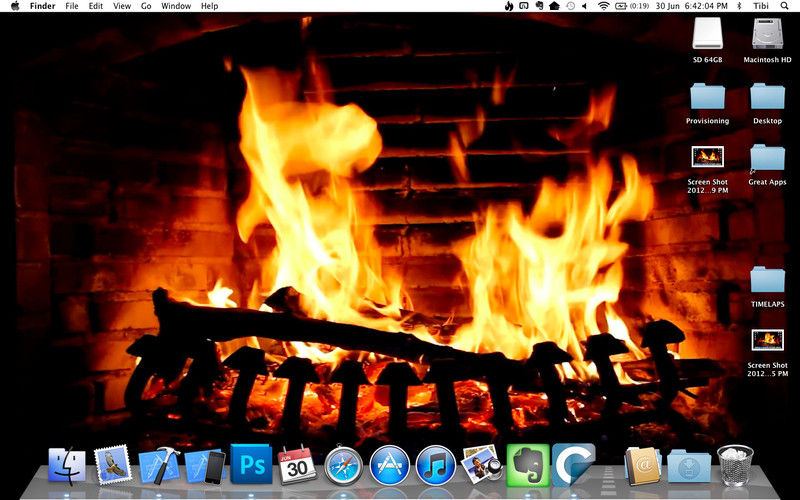Open the Mail stamp icon in dock
The image size is (800, 500).
coord(112,465)
